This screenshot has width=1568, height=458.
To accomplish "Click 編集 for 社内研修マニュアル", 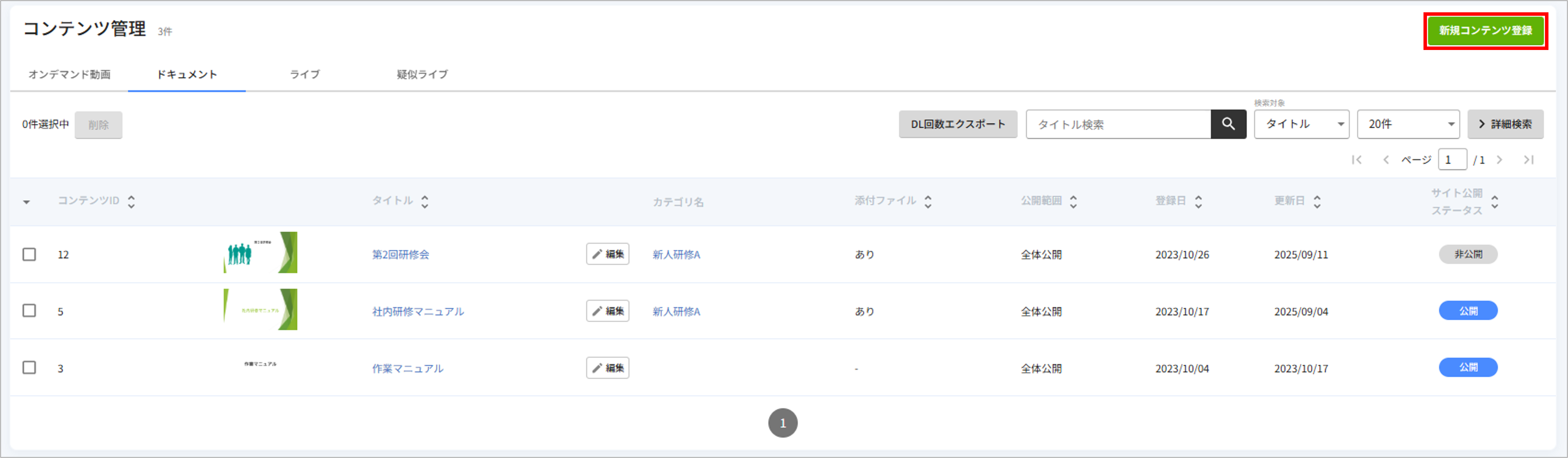I will (608, 311).
